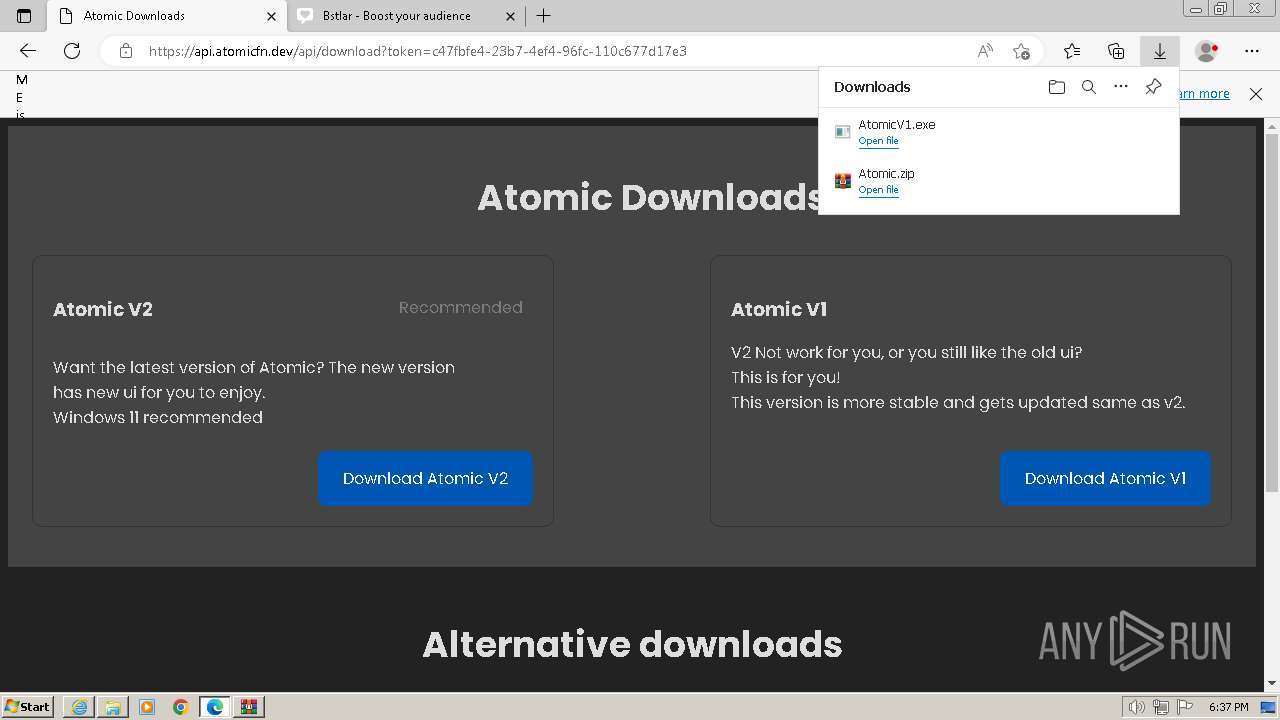The height and width of the screenshot is (720, 1280).
Task: Toggle the Downloads toolbar button
Action: (x=1160, y=51)
